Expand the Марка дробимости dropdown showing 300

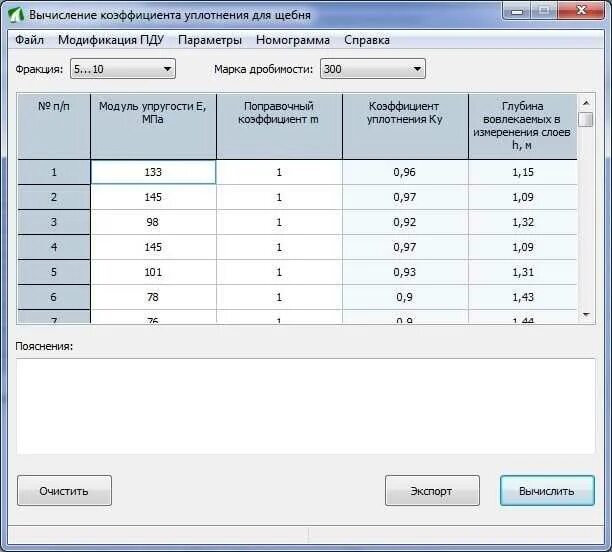[x=373, y=69]
